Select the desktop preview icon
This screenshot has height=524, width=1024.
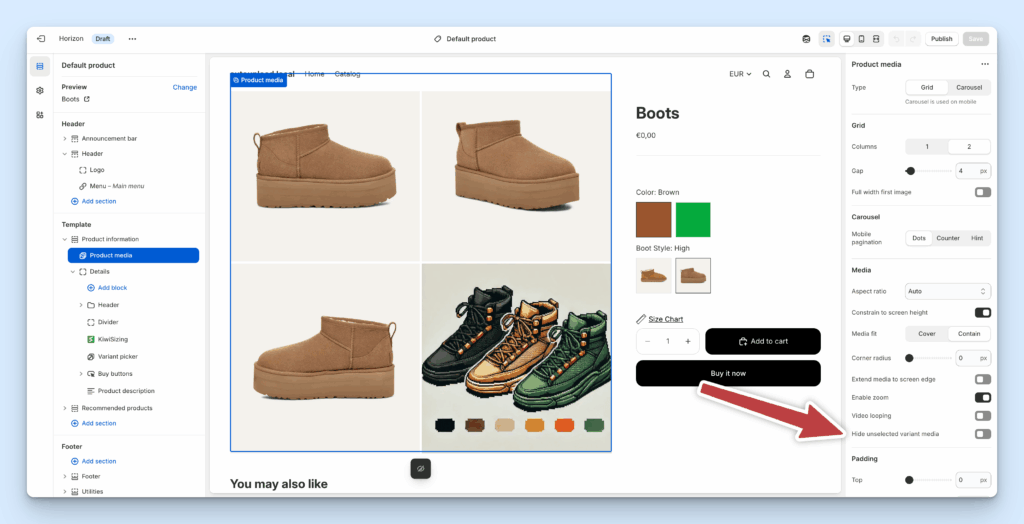tap(847, 39)
